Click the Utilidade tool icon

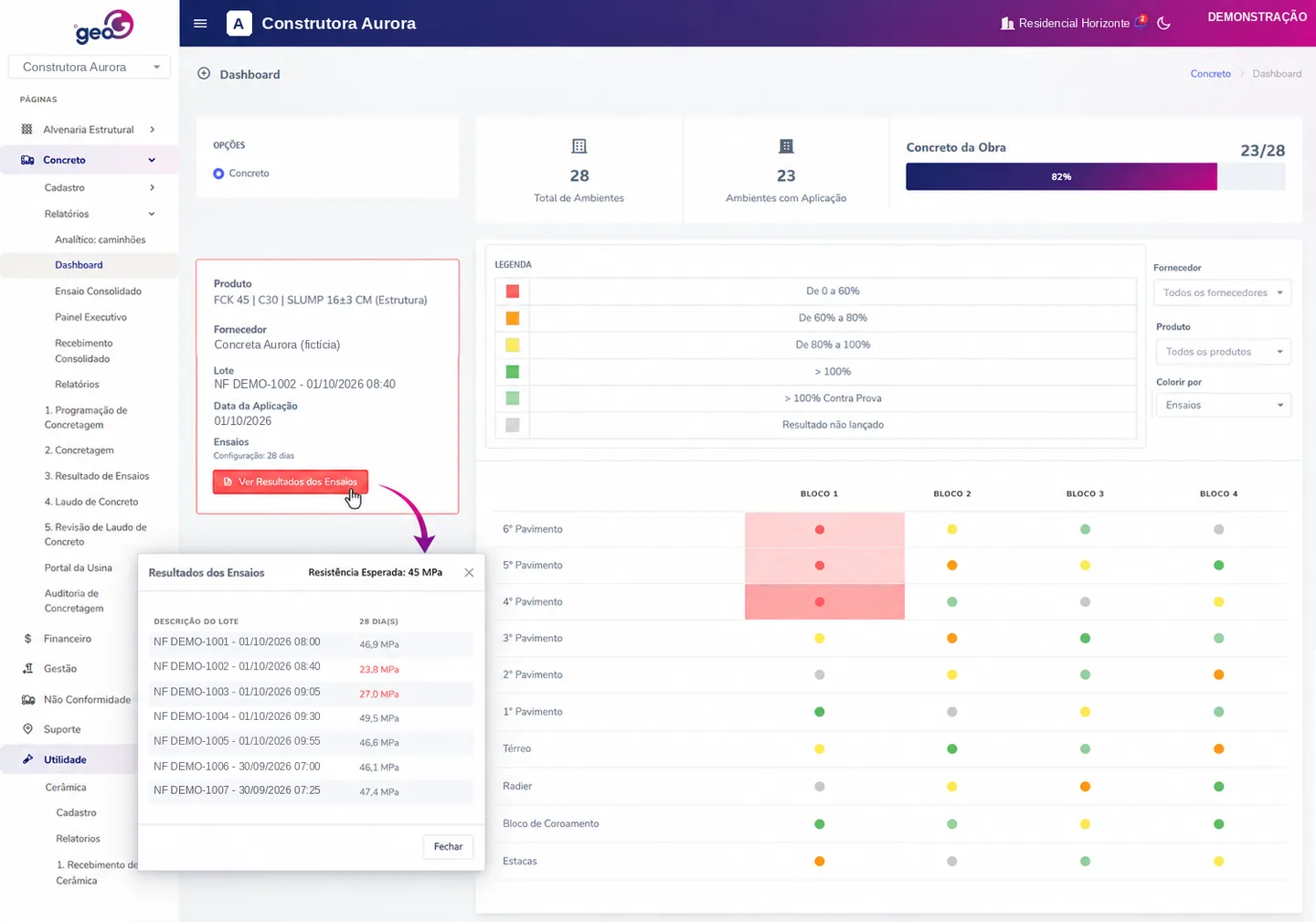tap(27, 759)
